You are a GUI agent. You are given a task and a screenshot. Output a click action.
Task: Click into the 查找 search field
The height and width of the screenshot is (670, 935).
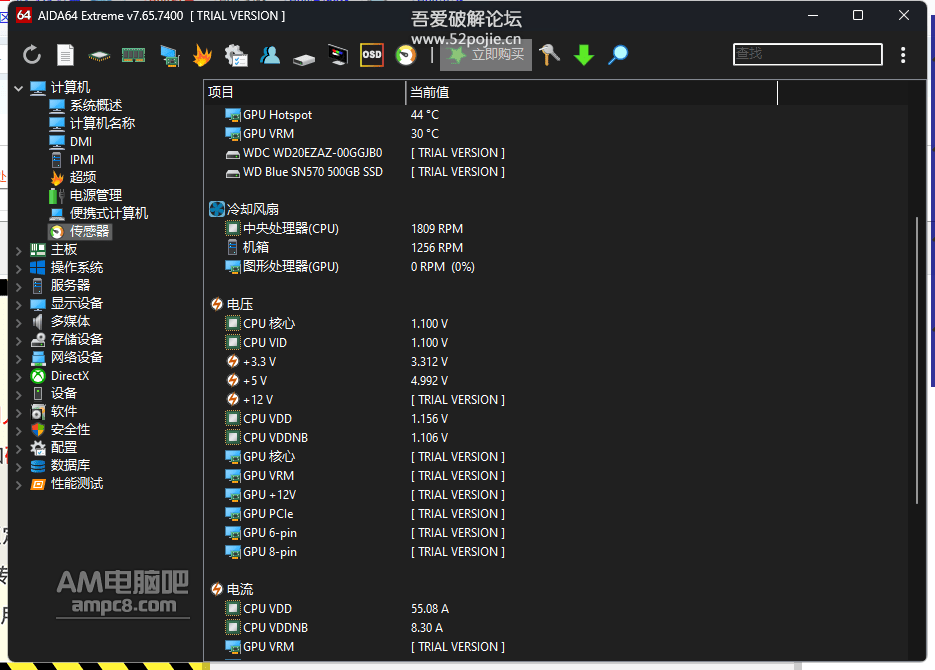[807, 54]
